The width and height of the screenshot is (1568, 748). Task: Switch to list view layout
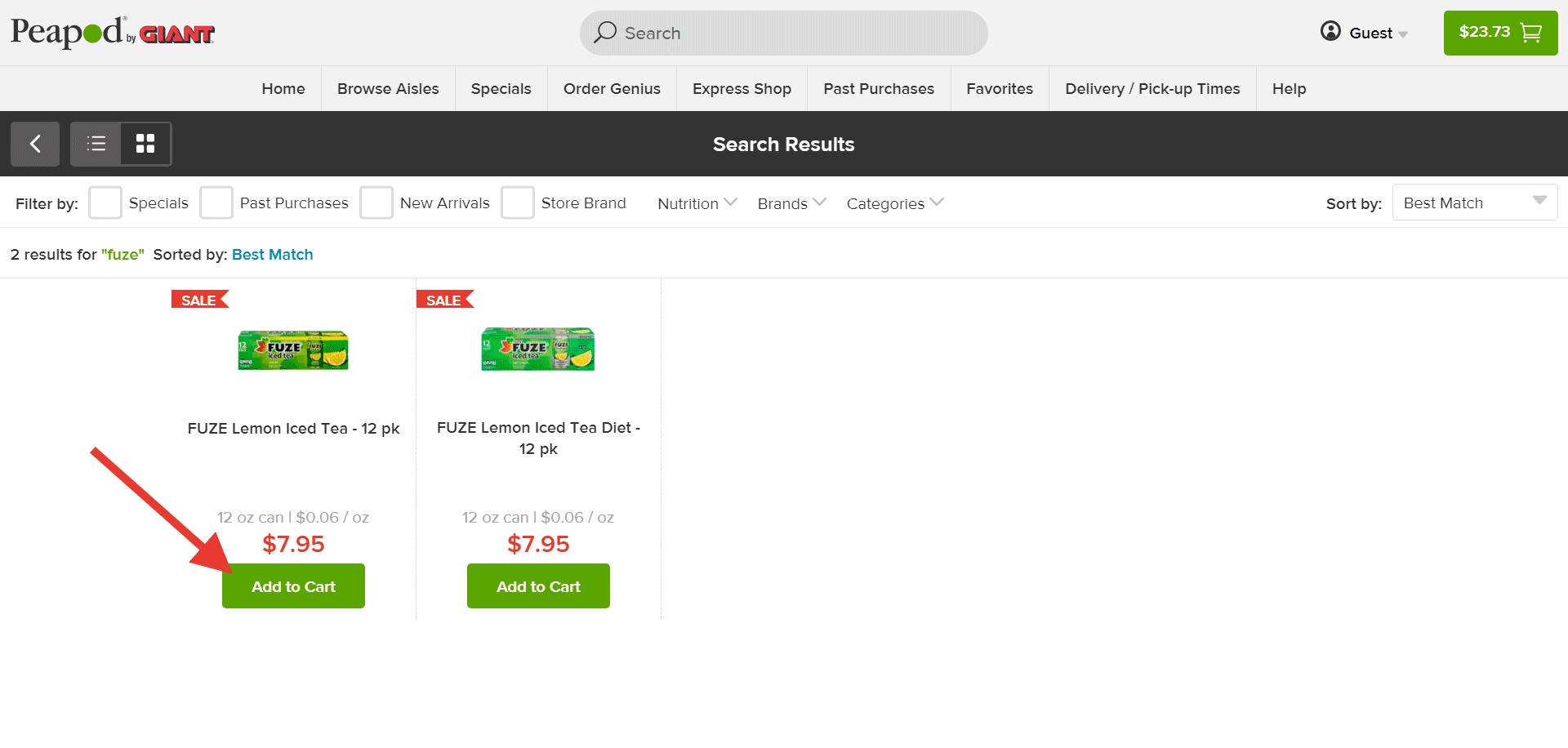tap(96, 144)
